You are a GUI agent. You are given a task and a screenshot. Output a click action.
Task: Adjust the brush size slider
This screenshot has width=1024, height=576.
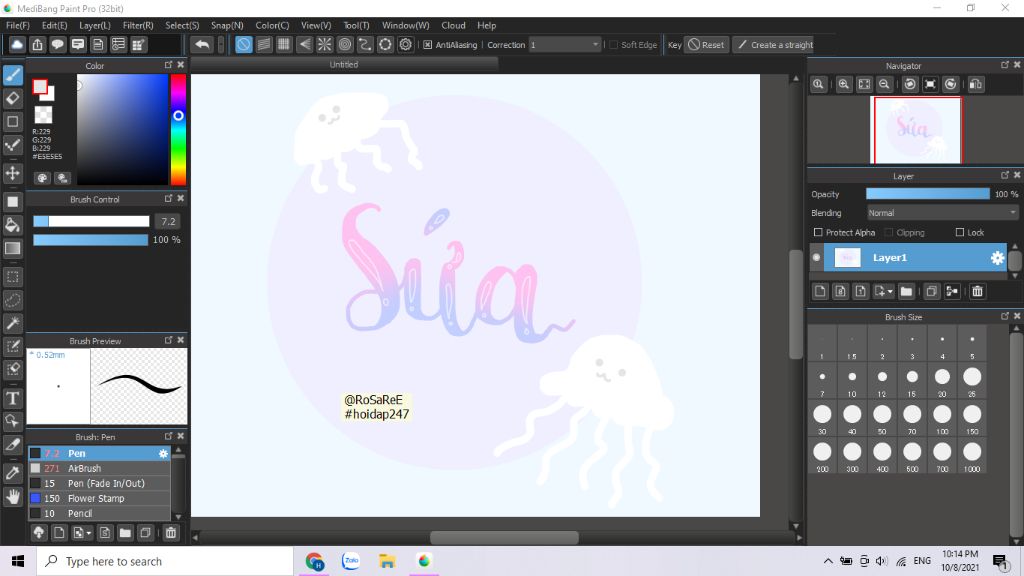91,221
